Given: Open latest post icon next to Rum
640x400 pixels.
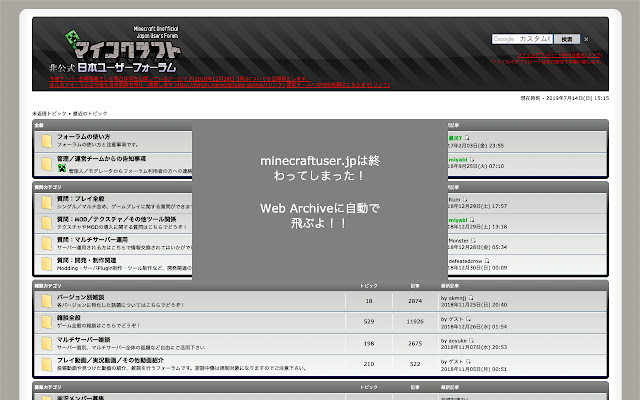Looking at the screenshot, I should point(464,200).
